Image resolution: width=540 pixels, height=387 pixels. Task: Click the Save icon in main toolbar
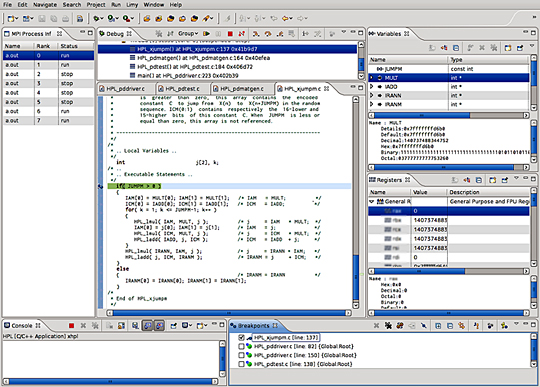[x=42, y=18]
